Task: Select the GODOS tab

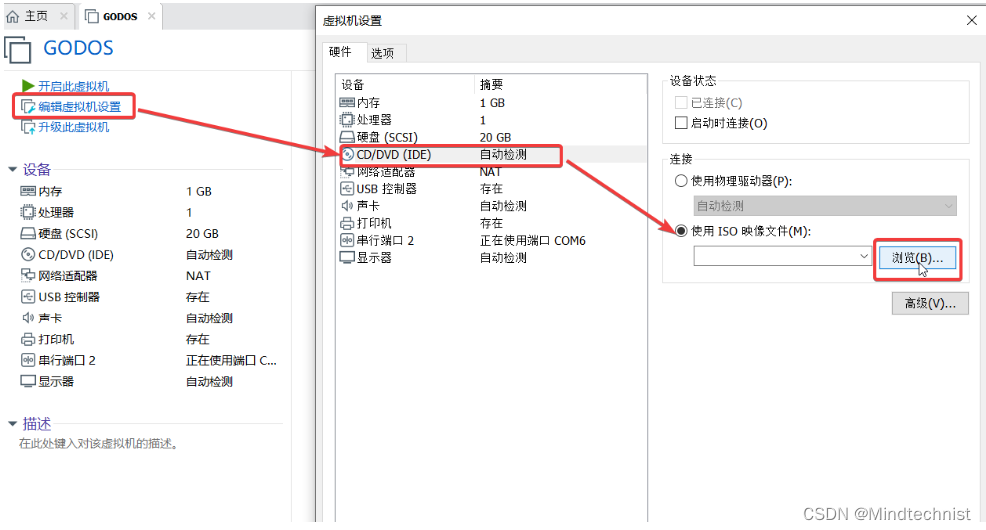Action: 120,16
